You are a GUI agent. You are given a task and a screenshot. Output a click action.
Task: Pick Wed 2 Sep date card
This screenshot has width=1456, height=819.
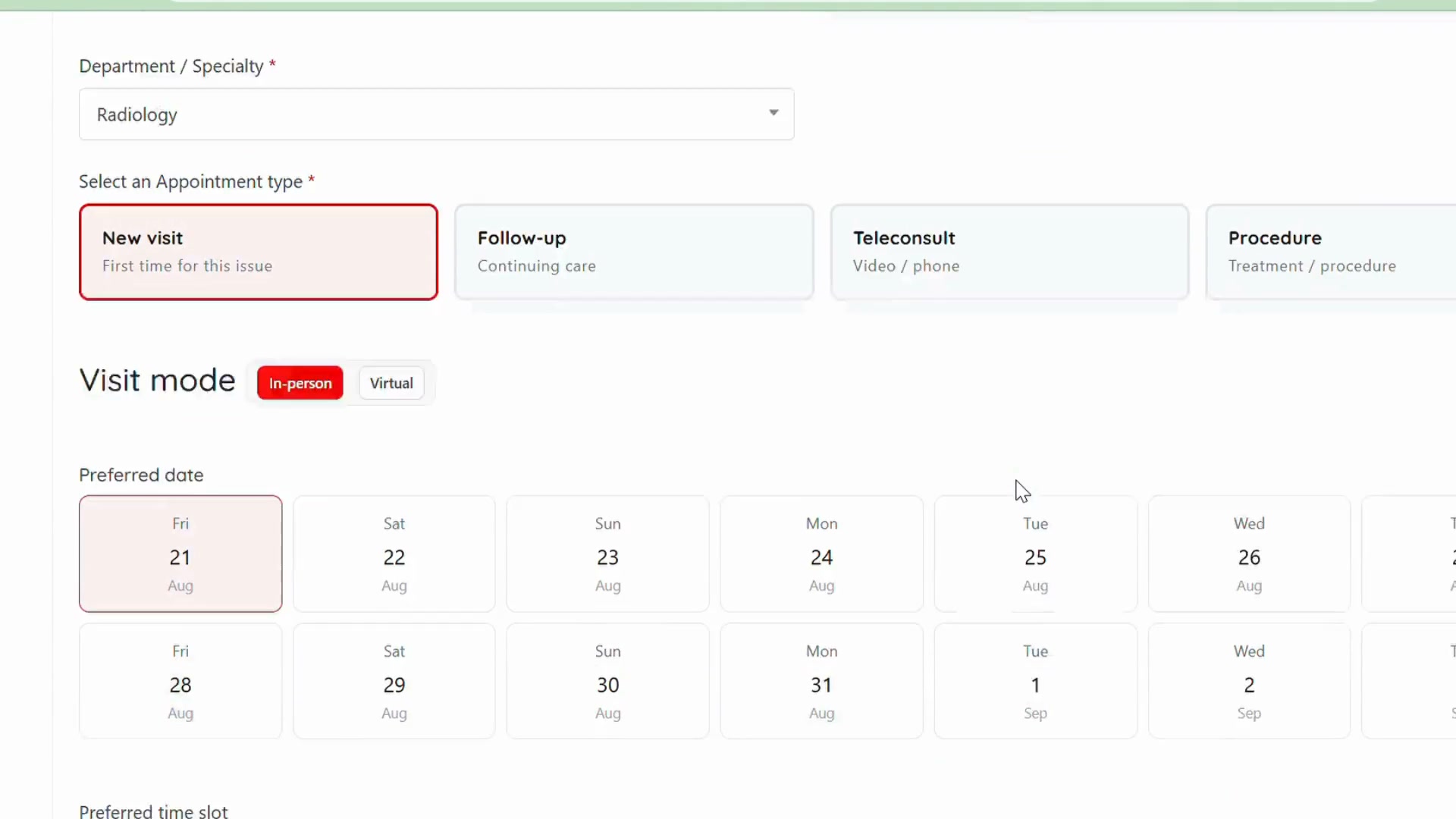point(1250,681)
